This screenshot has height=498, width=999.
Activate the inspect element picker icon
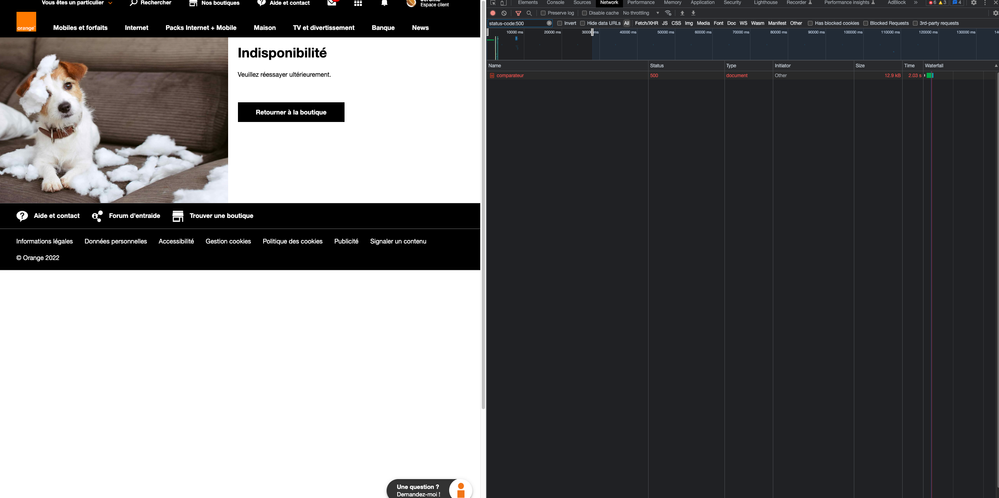tap(493, 3)
